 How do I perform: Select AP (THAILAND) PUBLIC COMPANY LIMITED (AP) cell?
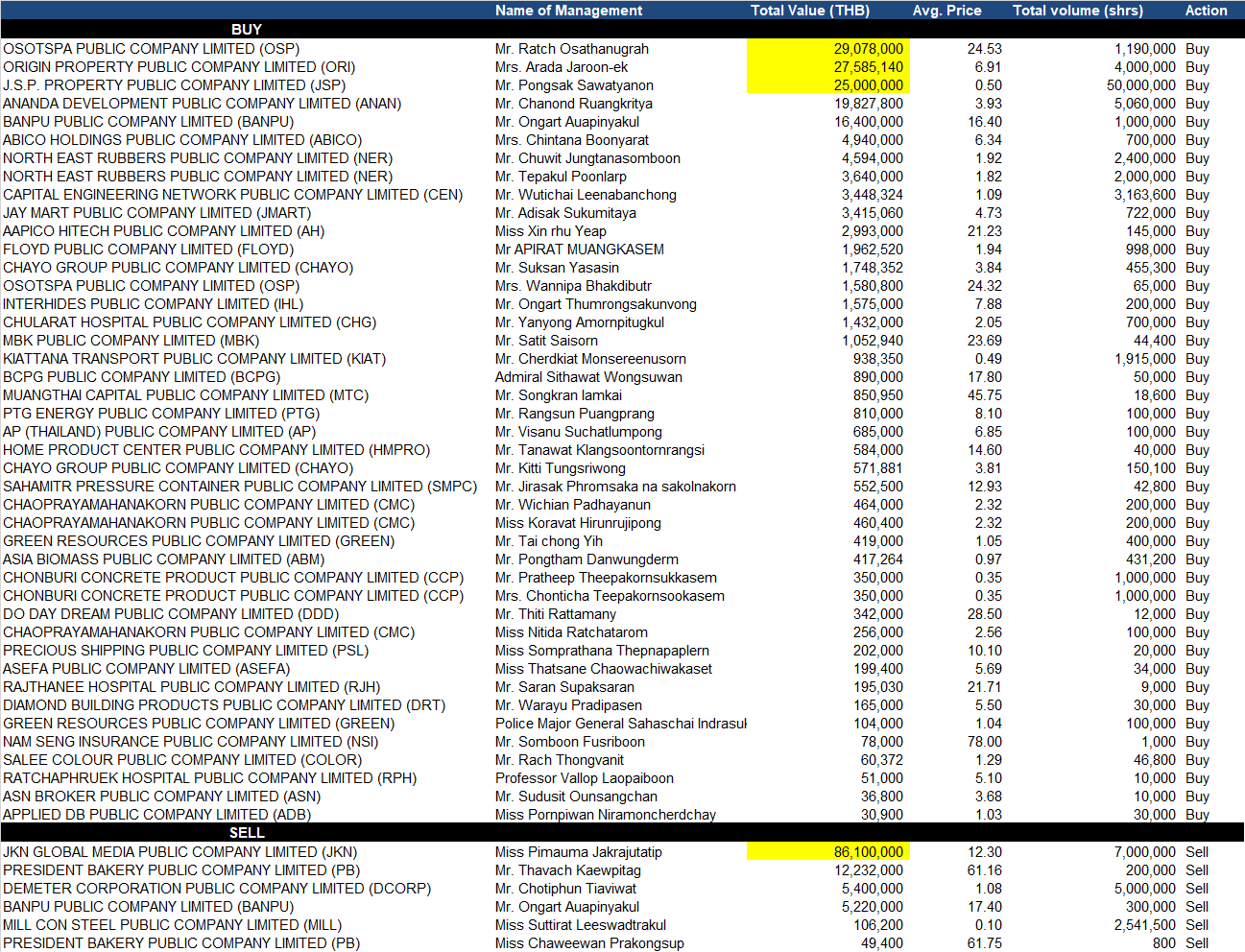point(159,432)
